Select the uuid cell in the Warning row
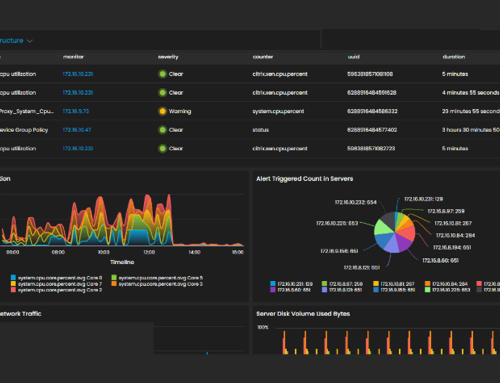The width and height of the screenshot is (500, 383). (x=372, y=111)
